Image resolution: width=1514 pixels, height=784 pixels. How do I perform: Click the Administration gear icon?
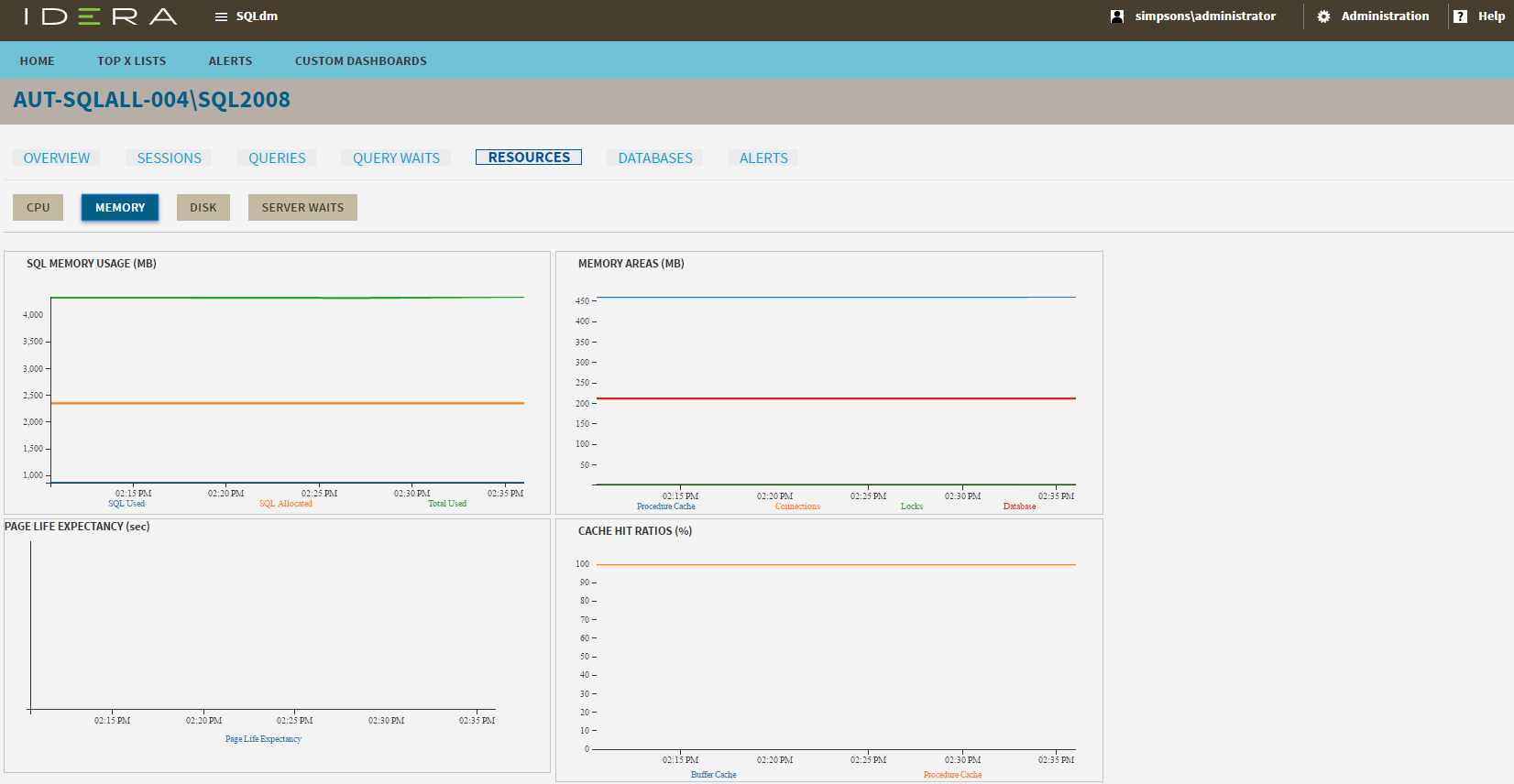coord(1323,16)
